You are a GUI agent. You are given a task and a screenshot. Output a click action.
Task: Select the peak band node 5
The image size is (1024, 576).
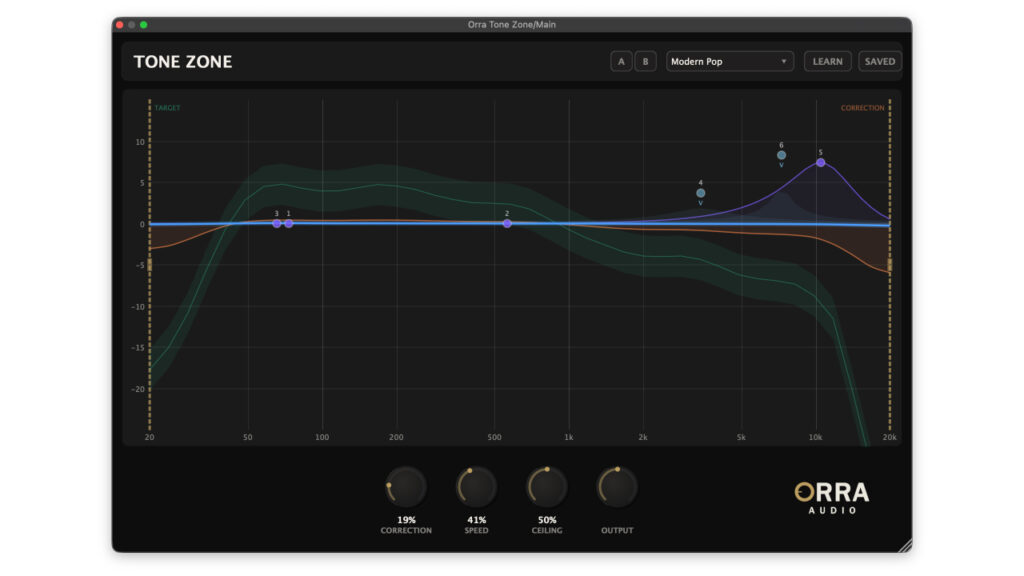tap(821, 162)
